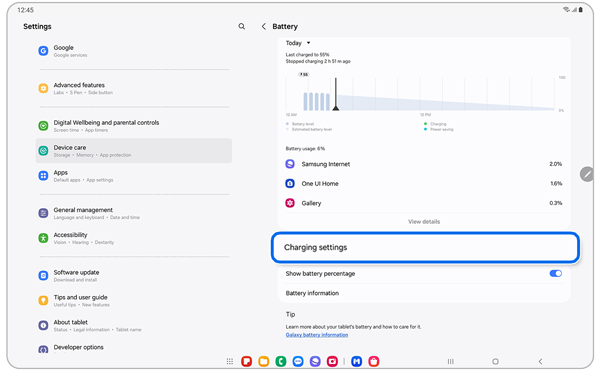Open Developer options menu entry
The width and height of the screenshot is (600, 371).
[x=134, y=347]
